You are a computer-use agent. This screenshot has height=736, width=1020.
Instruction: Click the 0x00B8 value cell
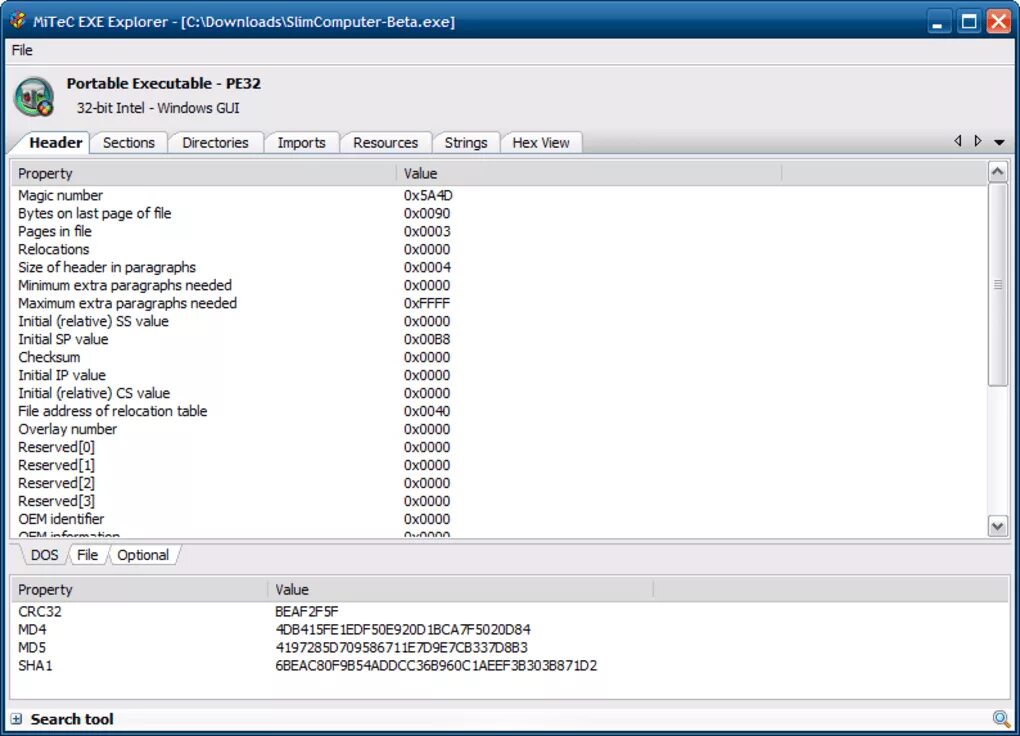[x=427, y=340]
